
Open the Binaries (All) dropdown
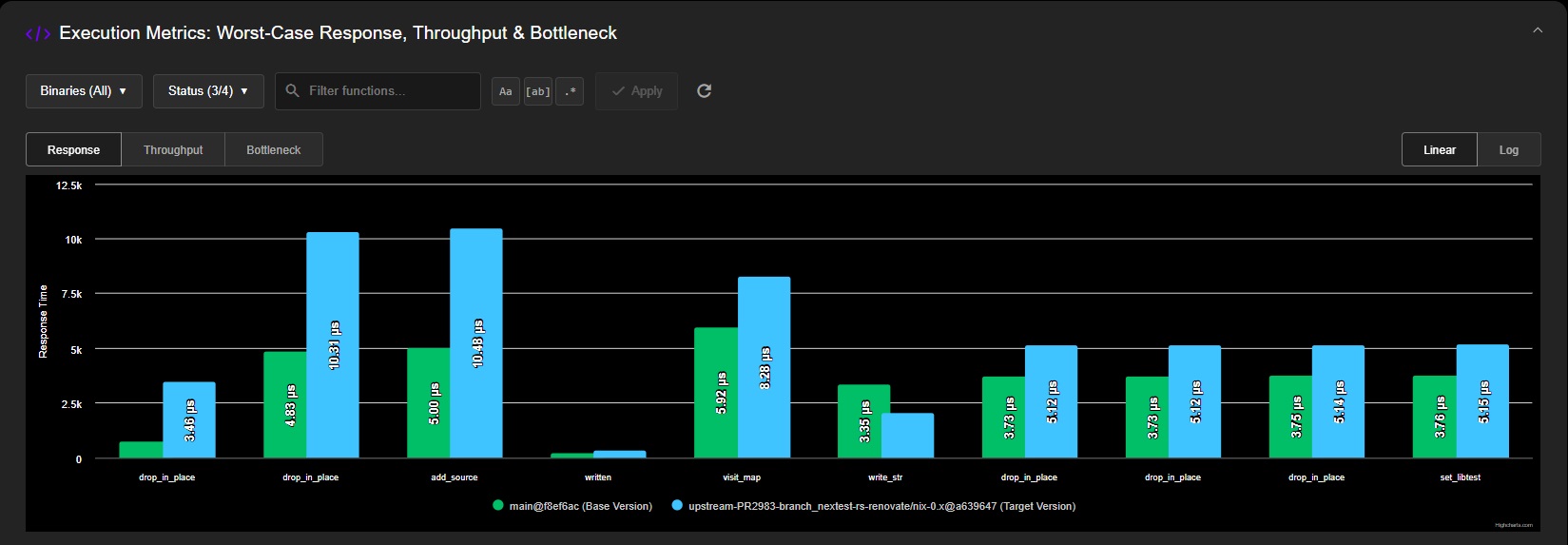click(84, 91)
